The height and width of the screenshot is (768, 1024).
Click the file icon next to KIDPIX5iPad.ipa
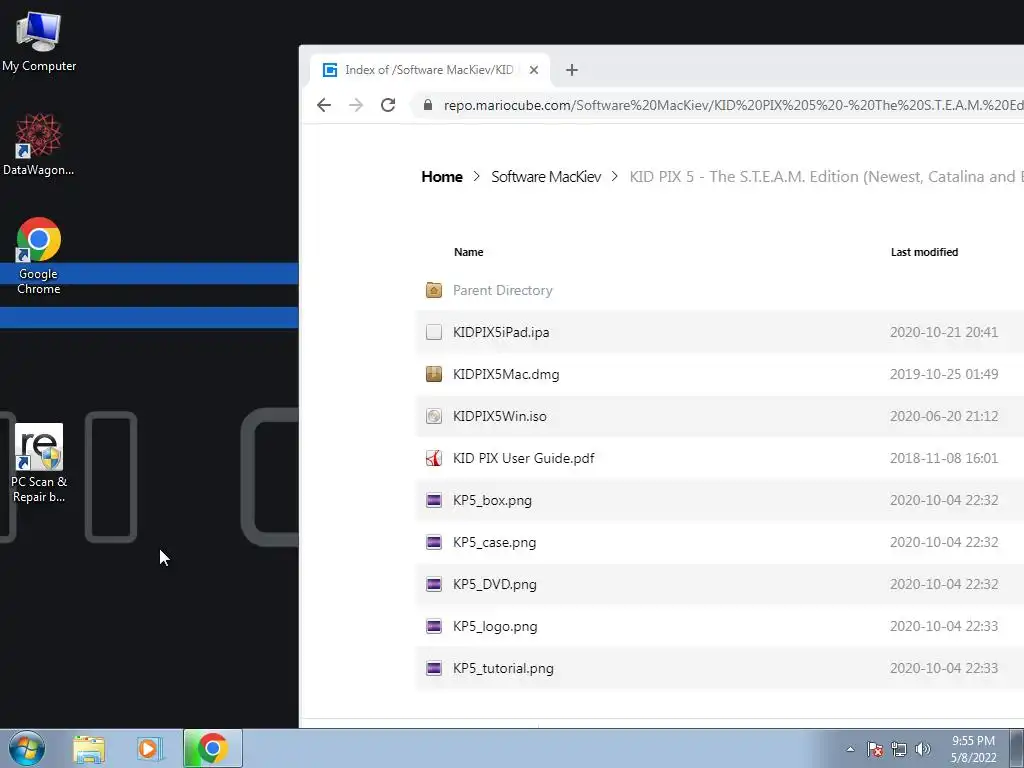pos(434,332)
